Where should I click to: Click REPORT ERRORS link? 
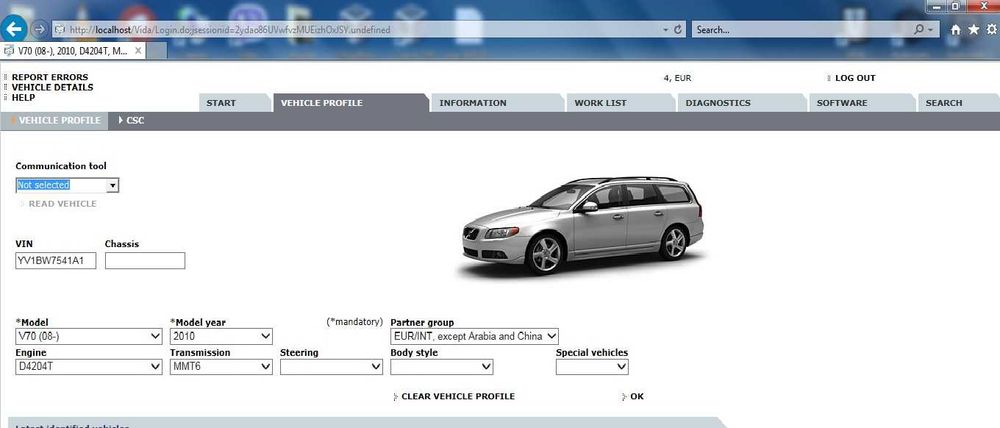coord(50,77)
